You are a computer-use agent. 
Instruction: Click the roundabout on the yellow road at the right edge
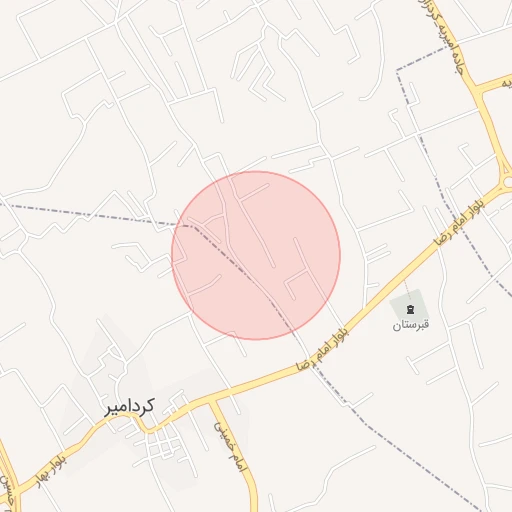(507, 183)
